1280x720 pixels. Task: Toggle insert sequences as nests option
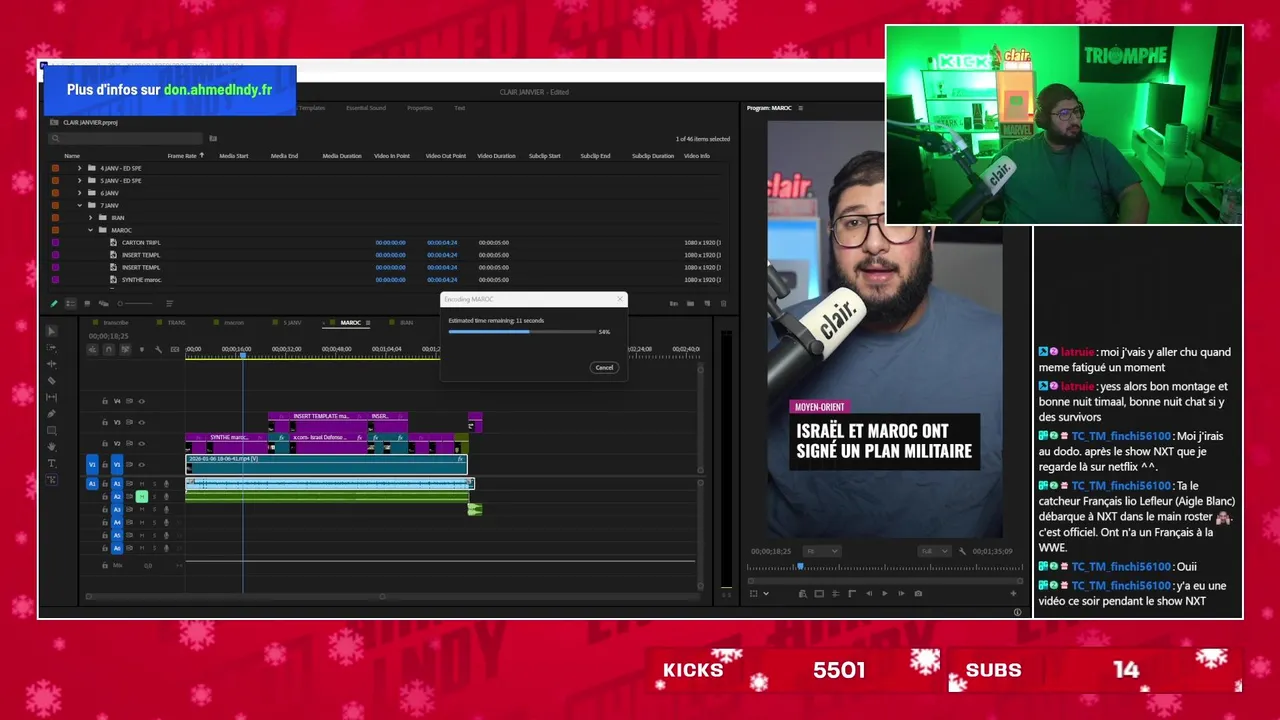click(x=92, y=349)
